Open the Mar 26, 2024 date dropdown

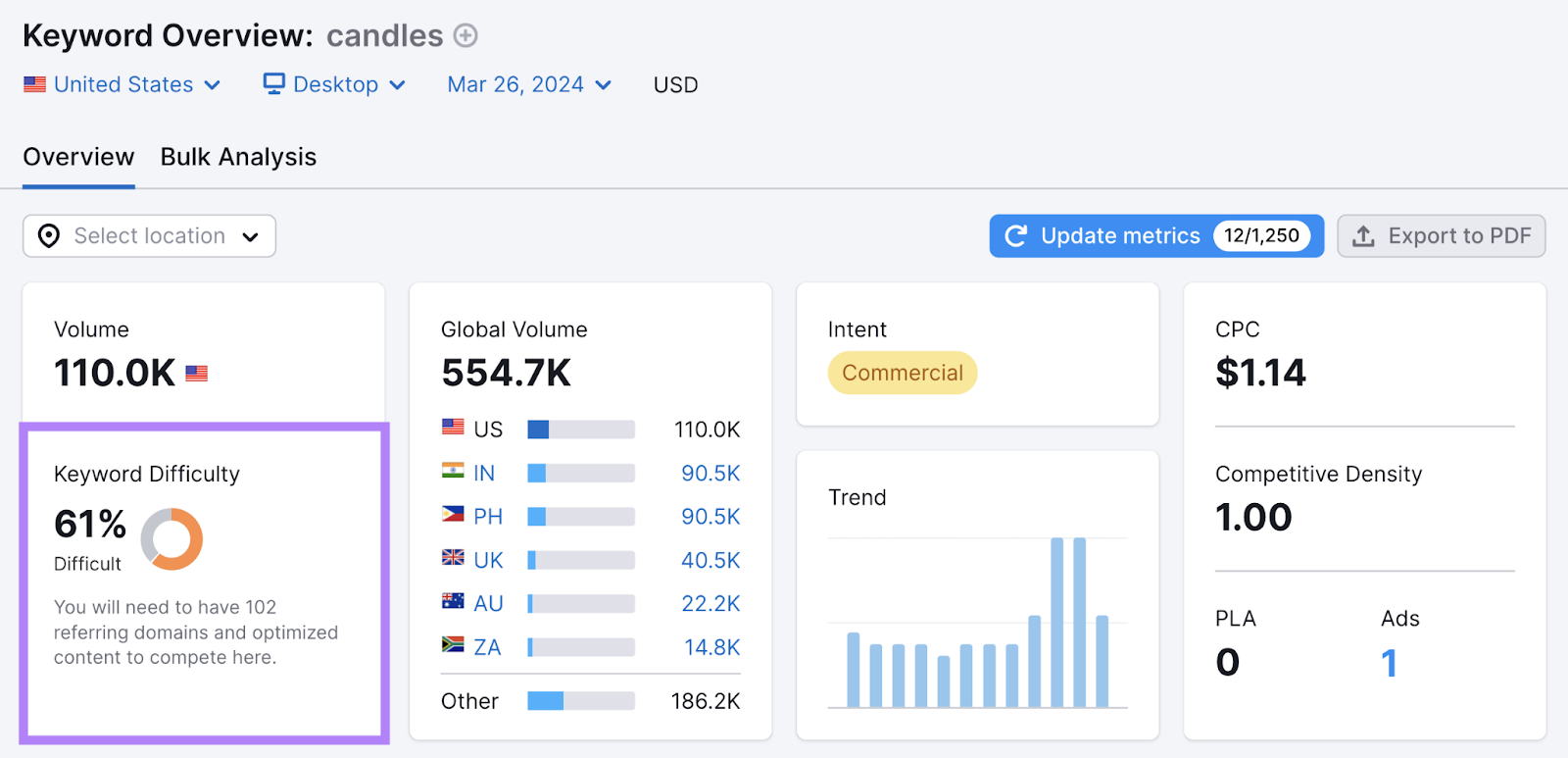pos(529,85)
